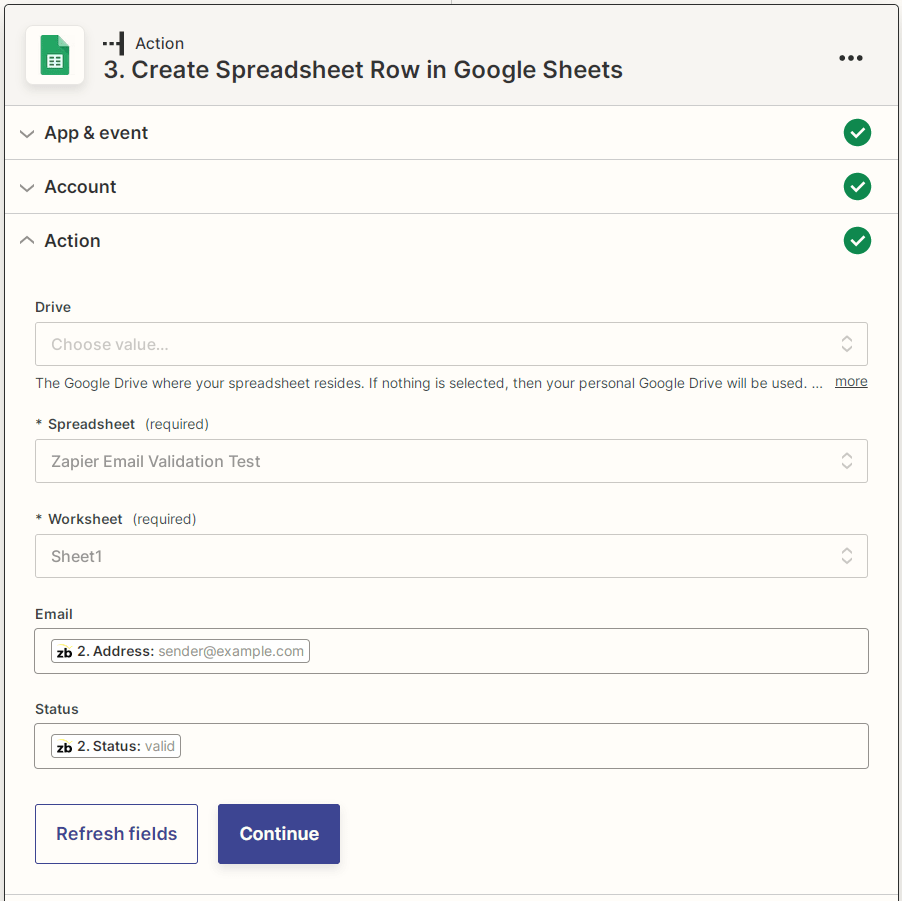Click Refresh fields

pyautogui.click(x=116, y=833)
